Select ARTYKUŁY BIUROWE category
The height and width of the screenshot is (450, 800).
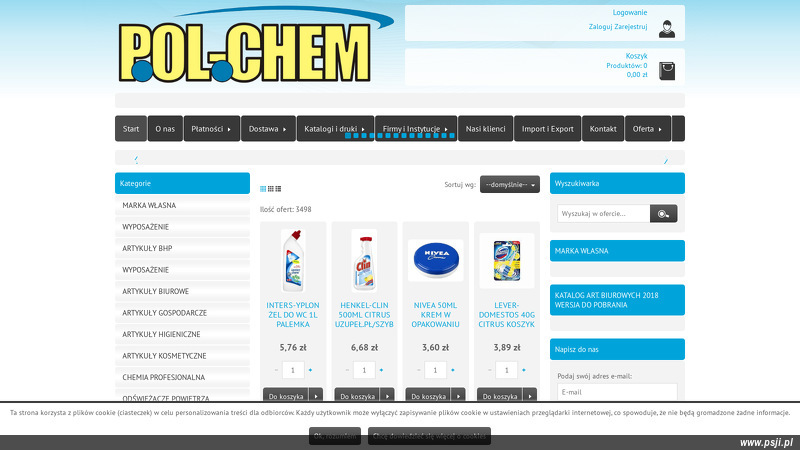click(155, 291)
